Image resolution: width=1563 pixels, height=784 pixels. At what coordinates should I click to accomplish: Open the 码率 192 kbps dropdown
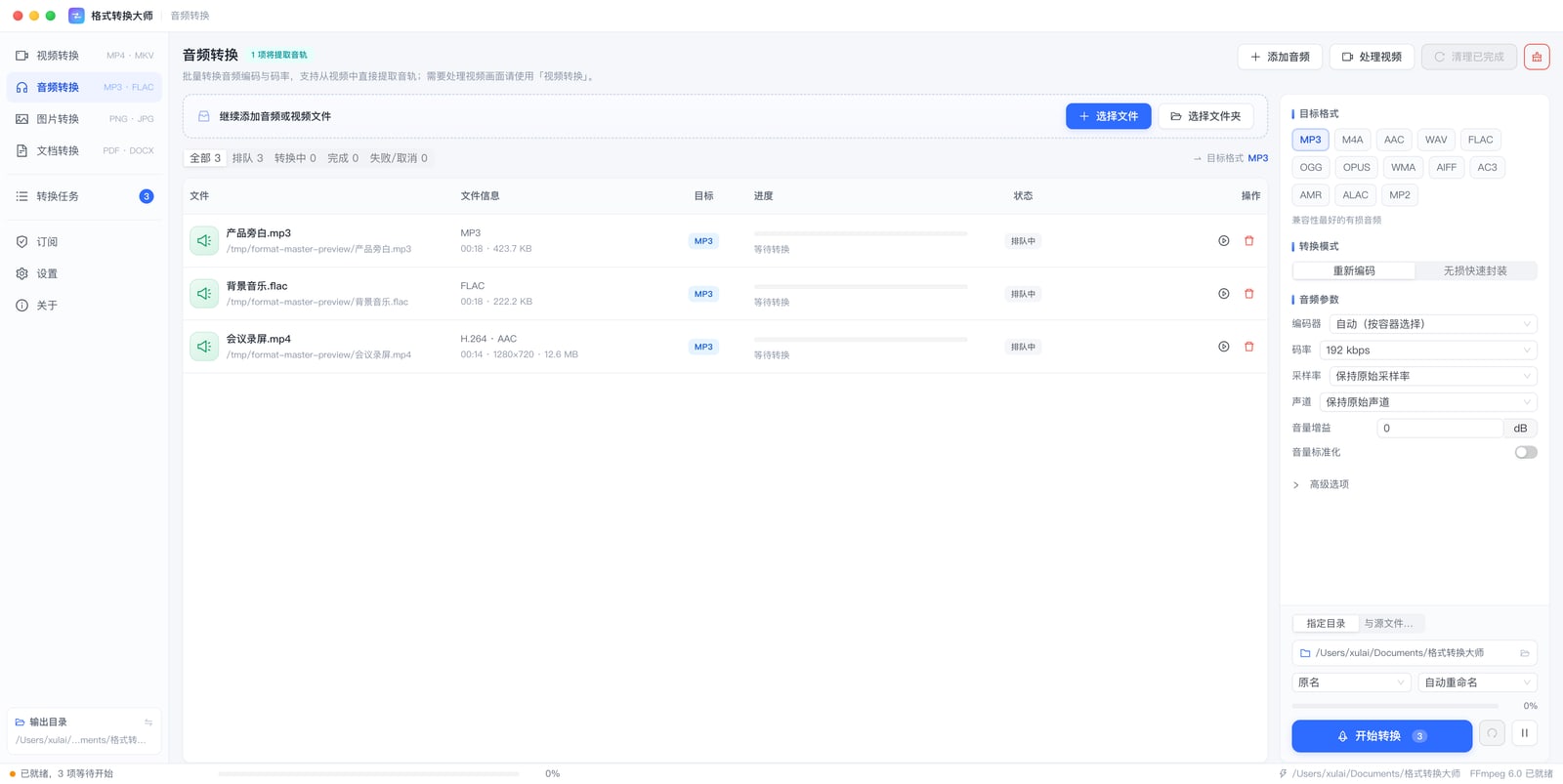tap(1428, 351)
